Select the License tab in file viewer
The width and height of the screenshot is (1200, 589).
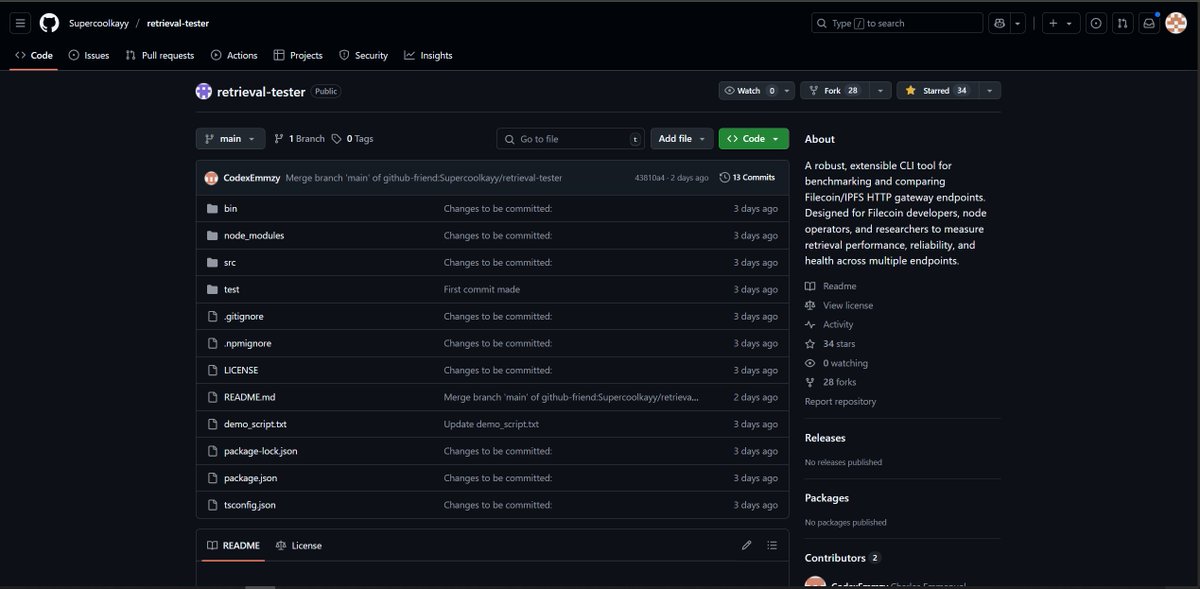298,546
